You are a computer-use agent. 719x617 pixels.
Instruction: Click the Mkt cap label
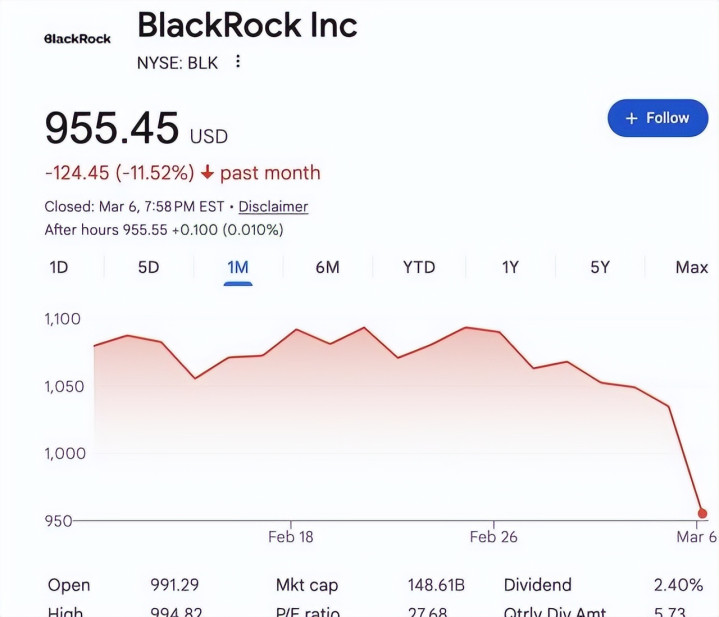coord(307,585)
